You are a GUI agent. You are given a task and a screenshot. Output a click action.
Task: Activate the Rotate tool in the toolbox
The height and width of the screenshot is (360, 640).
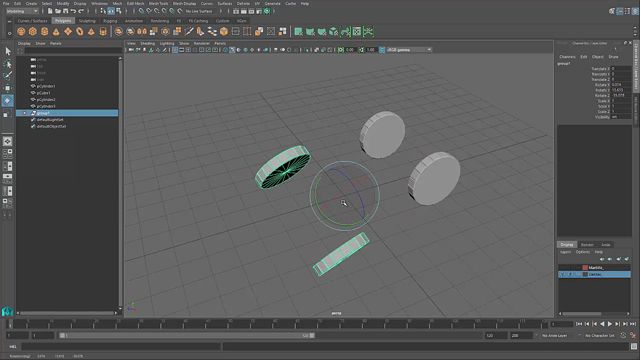tap(8, 100)
